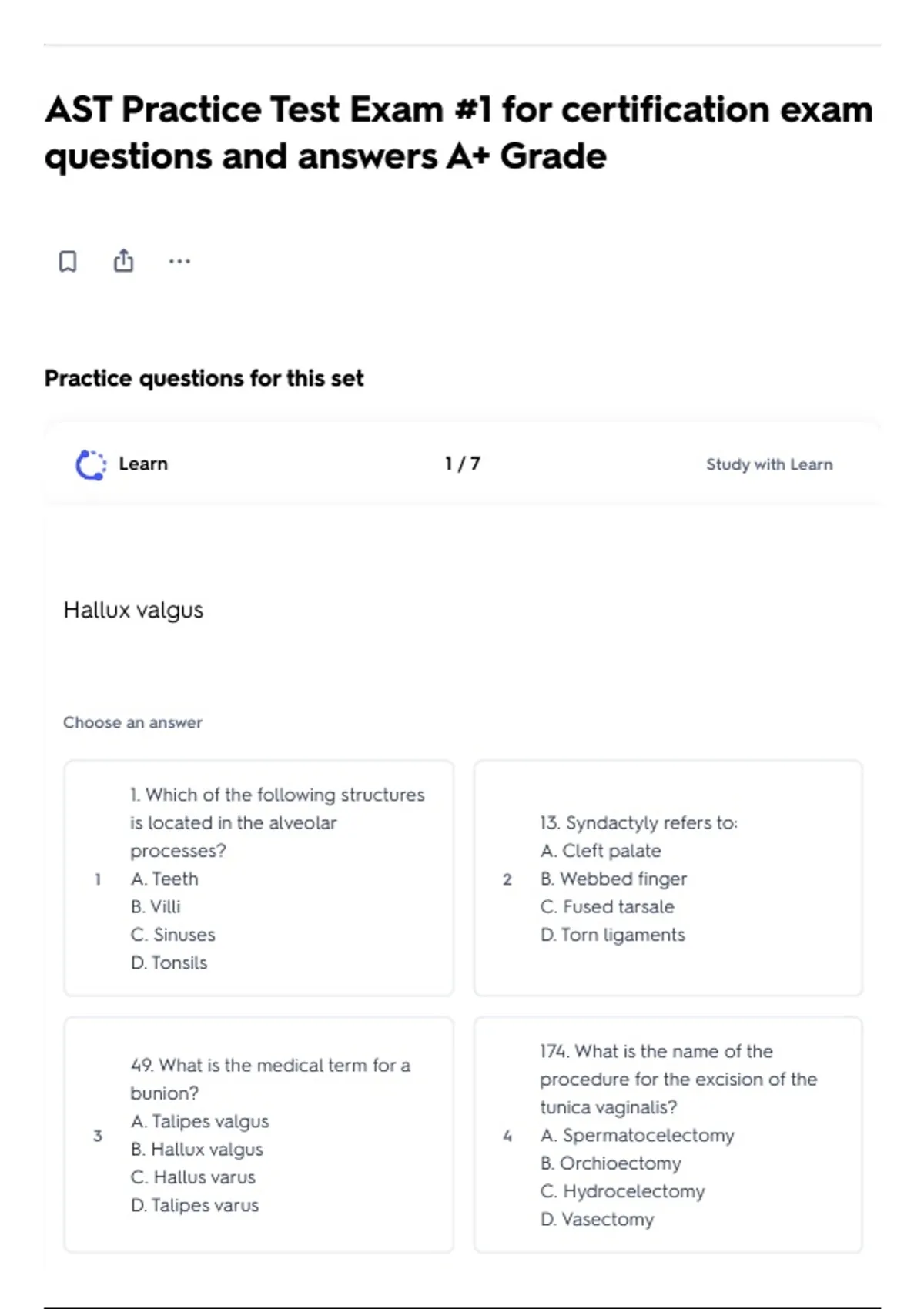This screenshot has width=924, height=1309.
Task: Click the bookmark save icon
Action: (x=68, y=261)
